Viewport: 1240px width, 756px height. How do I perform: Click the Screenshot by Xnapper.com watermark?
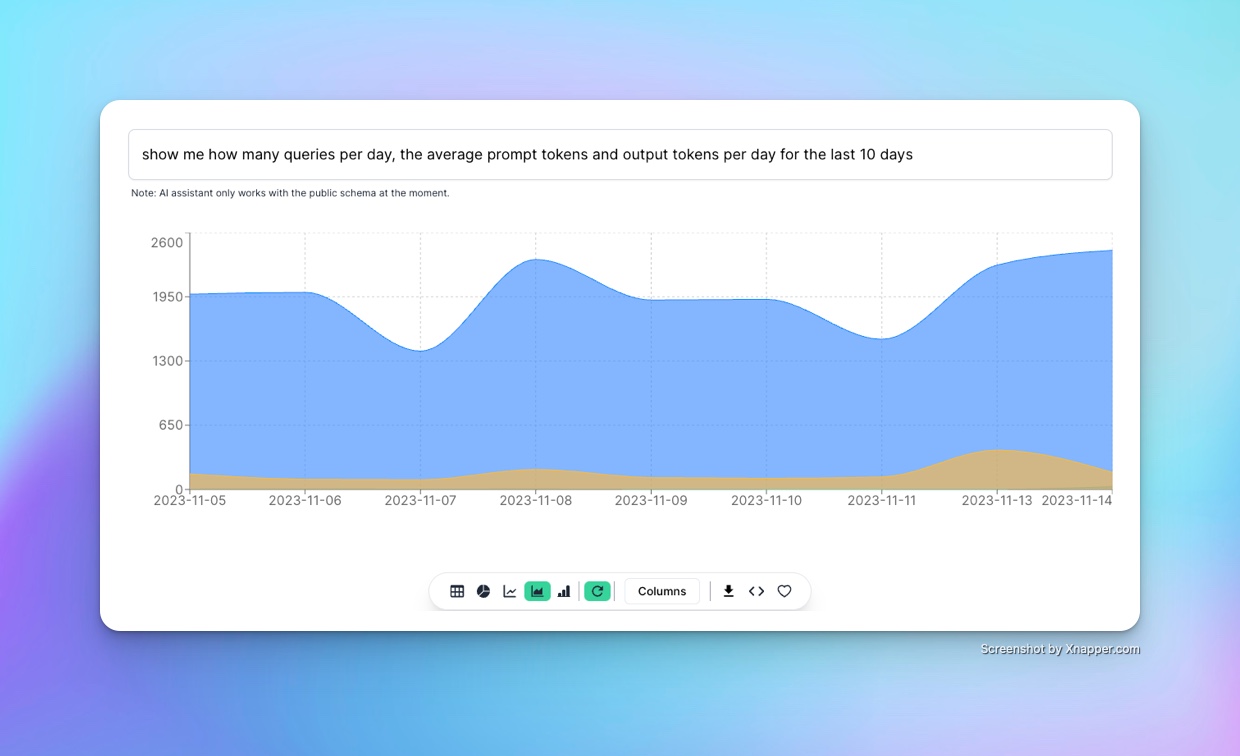pos(1059,649)
